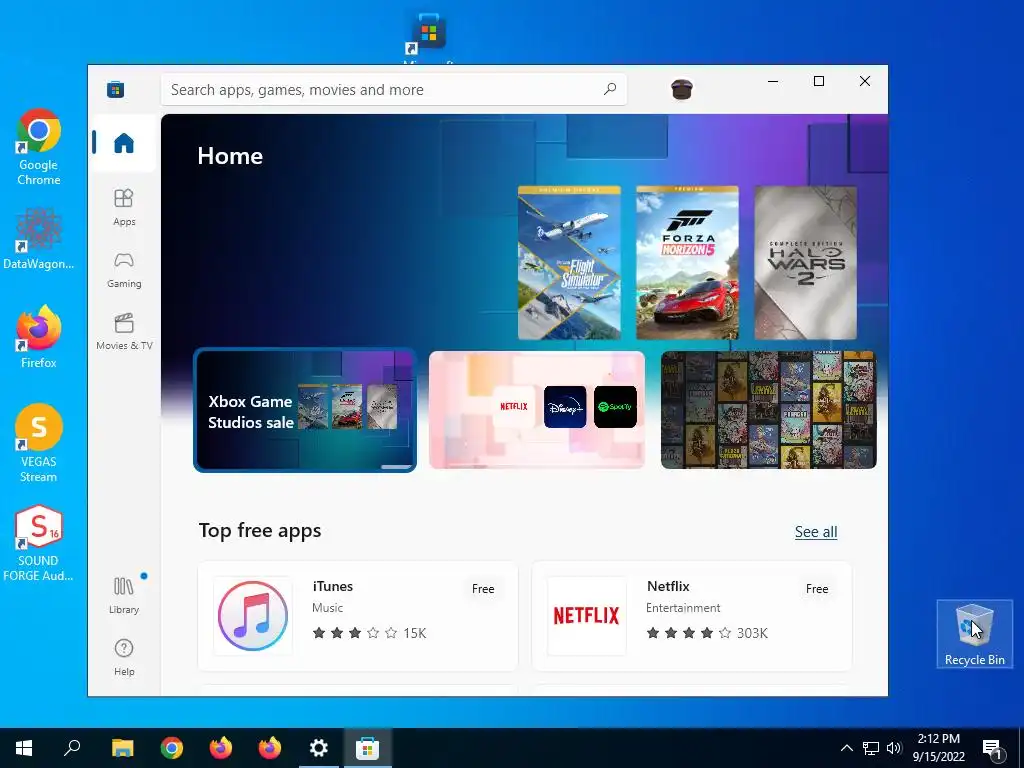Image resolution: width=1024 pixels, height=768 pixels.
Task: Open the notification center icon
Action: (993, 748)
